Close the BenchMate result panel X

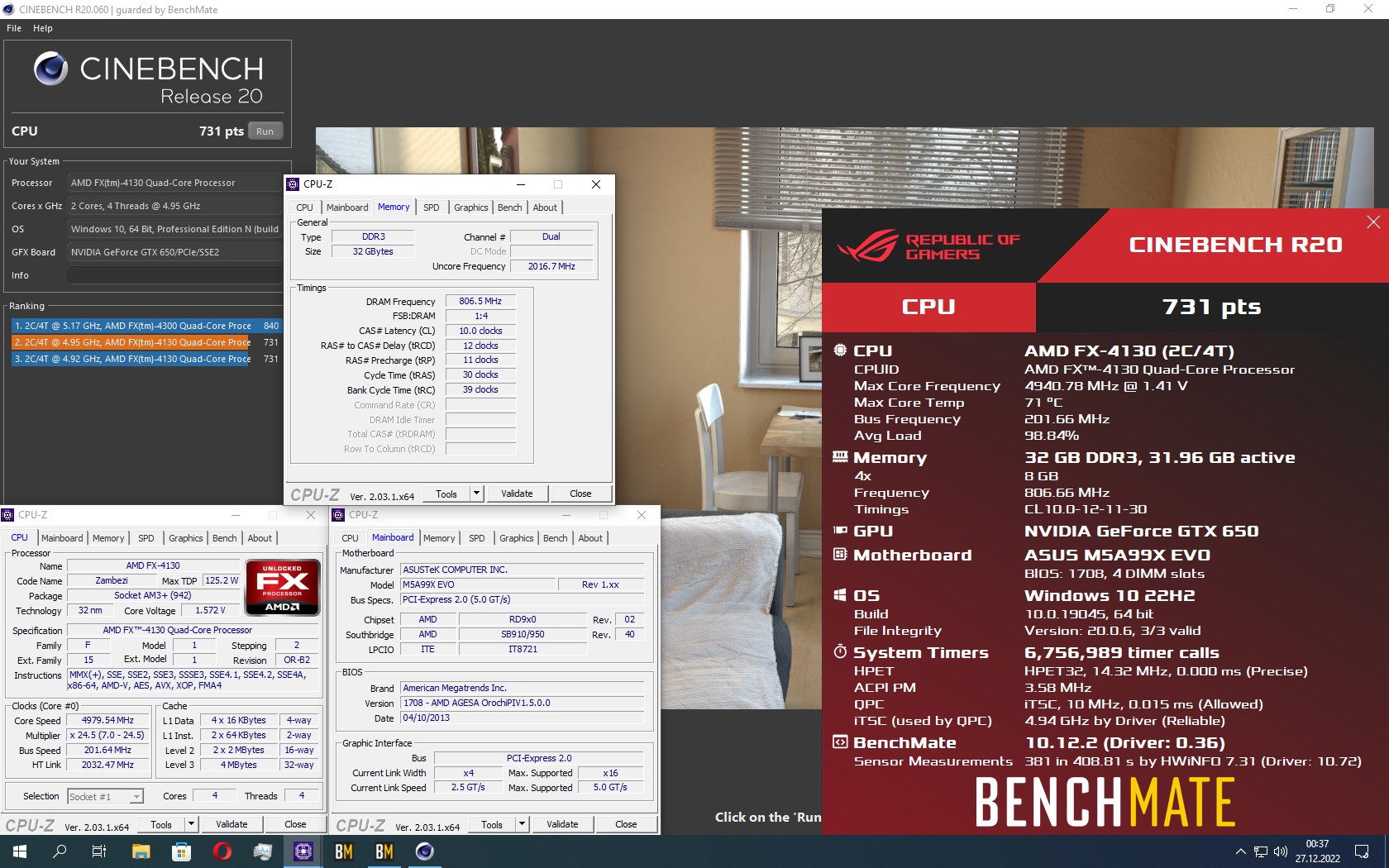point(1373,222)
